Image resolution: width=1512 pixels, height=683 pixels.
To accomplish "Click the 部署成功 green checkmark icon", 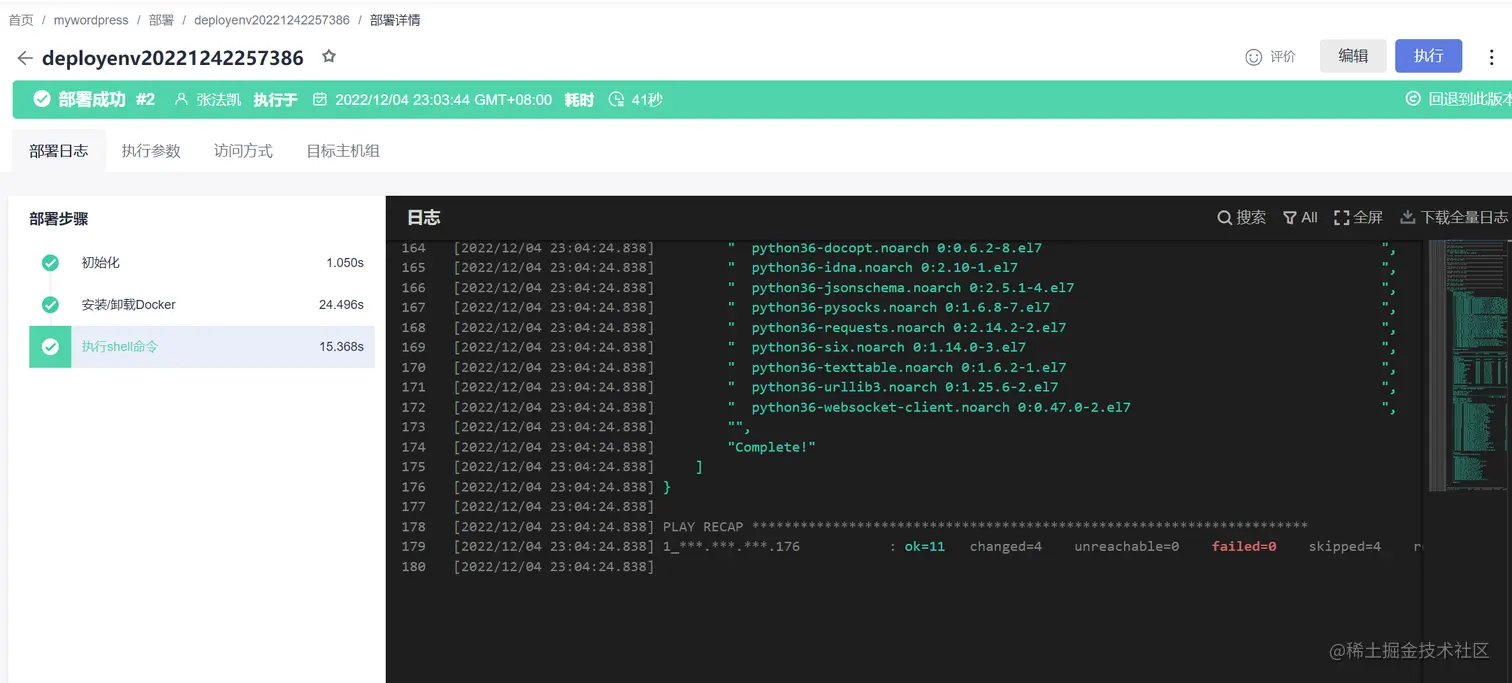I will pos(42,99).
